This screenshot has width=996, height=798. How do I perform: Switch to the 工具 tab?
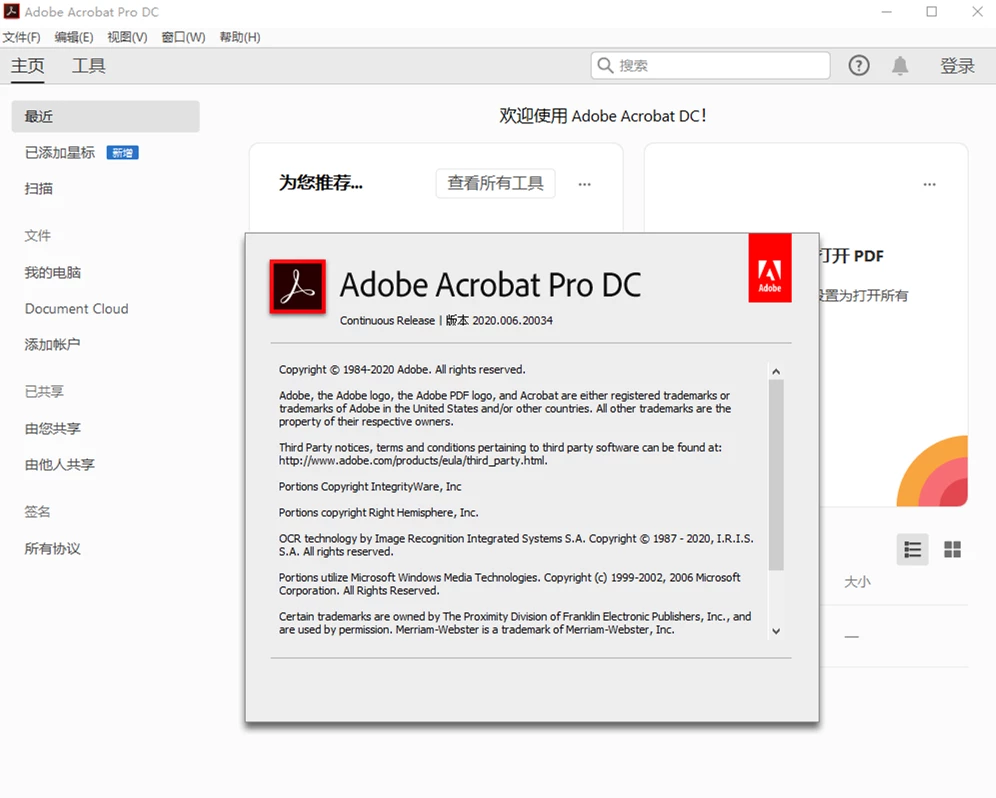pos(88,65)
